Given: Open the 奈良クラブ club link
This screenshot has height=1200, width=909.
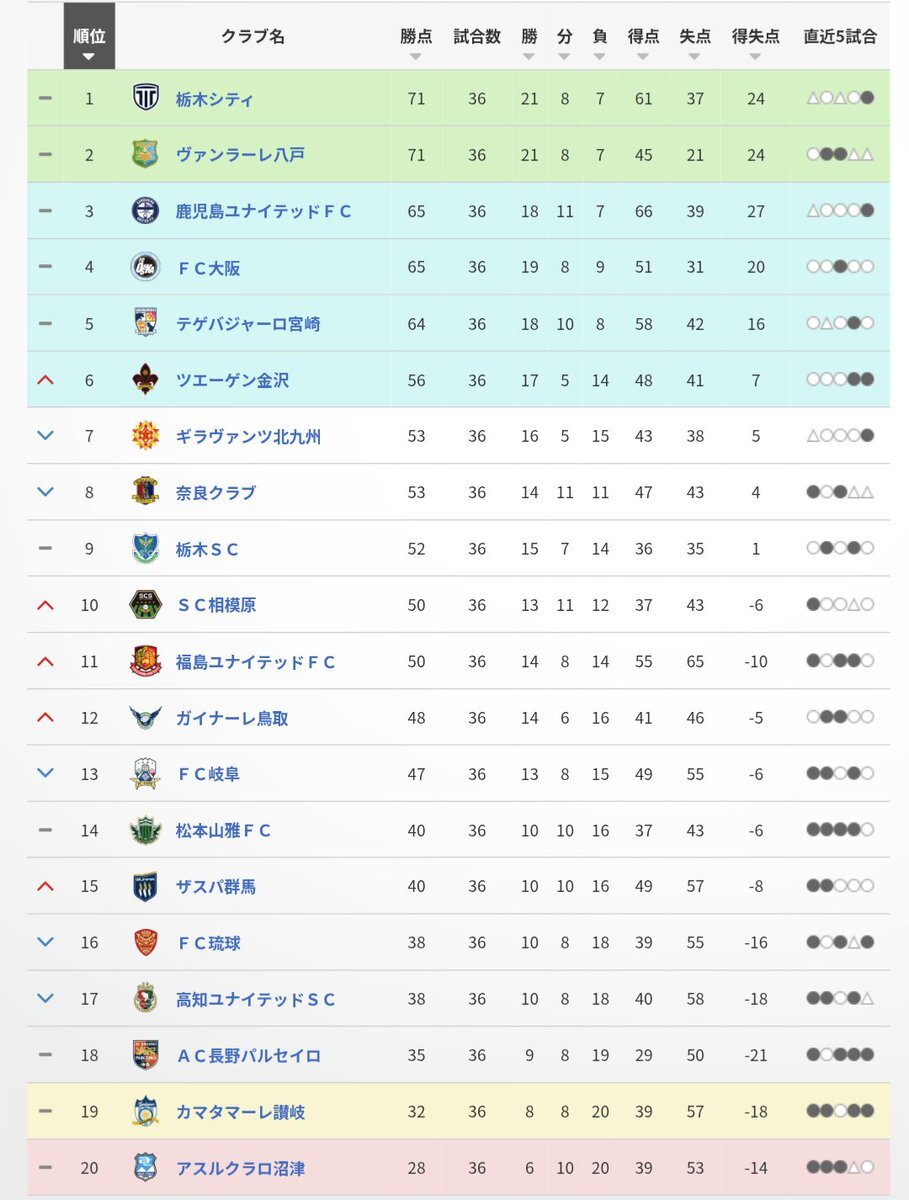Looking at the screenshot, I should (x=216, y=492).
